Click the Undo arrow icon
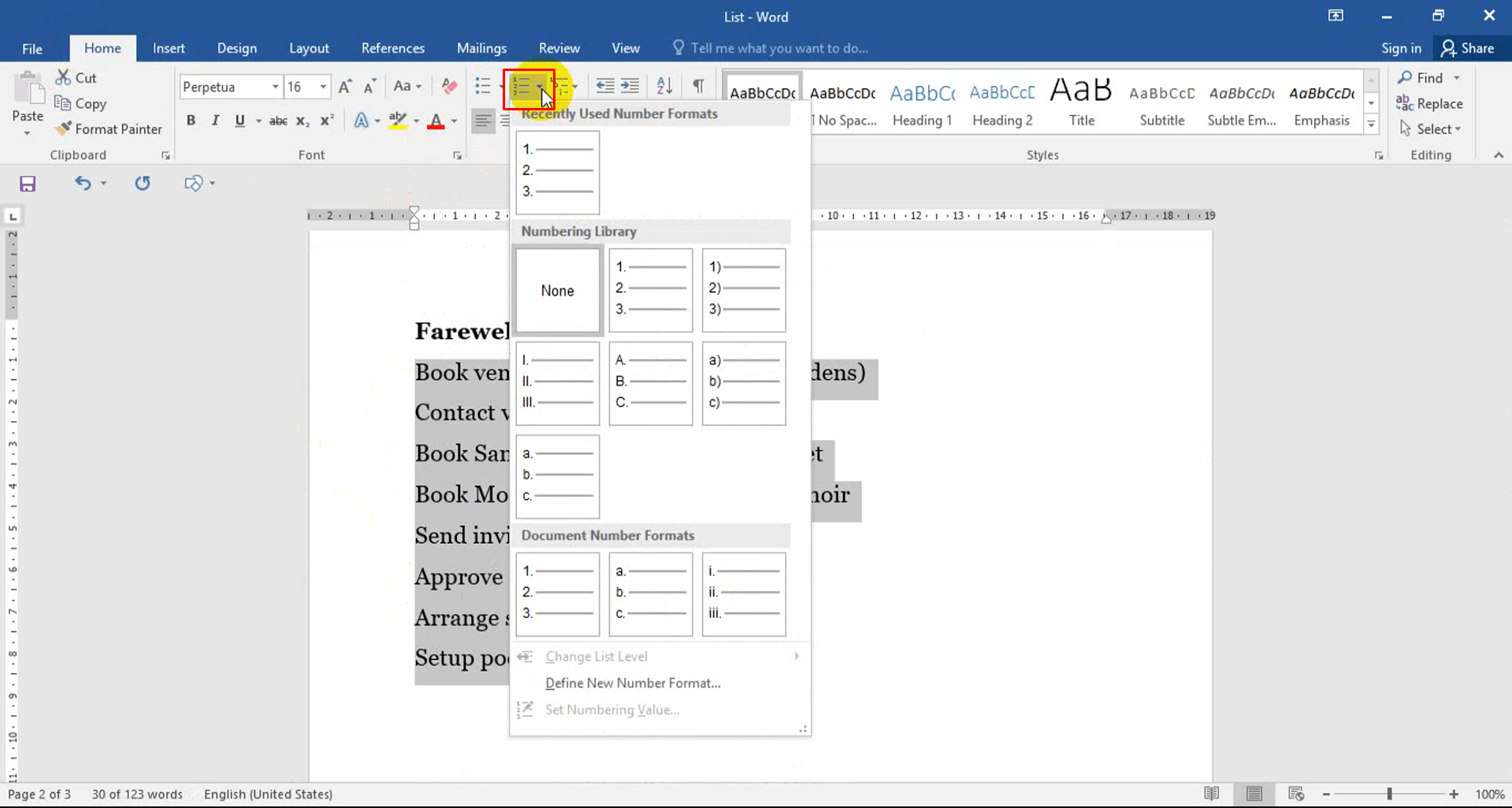This screenshot has height=808, width=1512. 83,184
